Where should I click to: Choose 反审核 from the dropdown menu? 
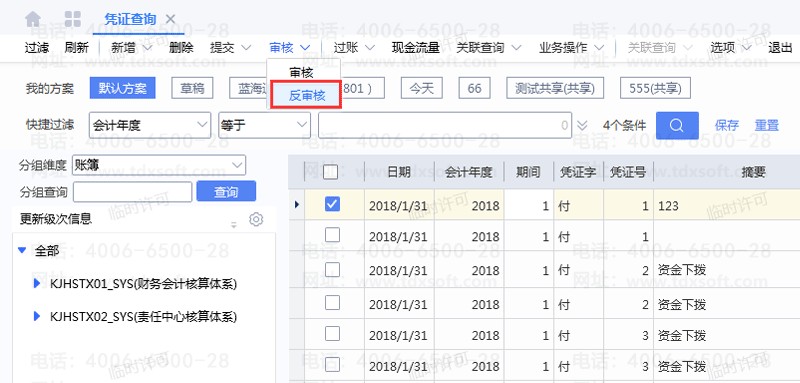pos(307,95)
